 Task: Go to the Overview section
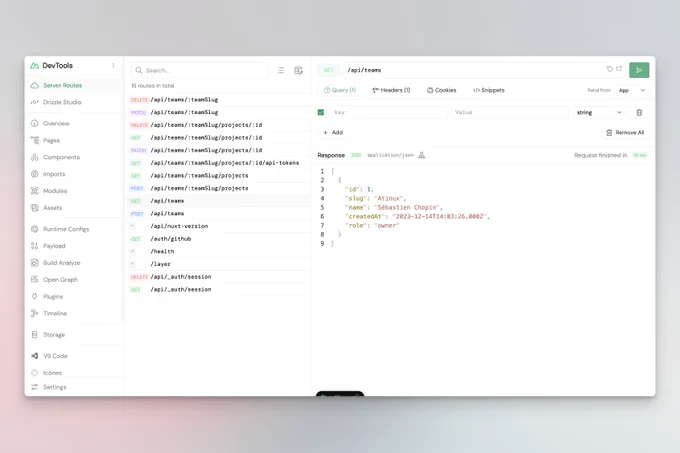[74, 124]
